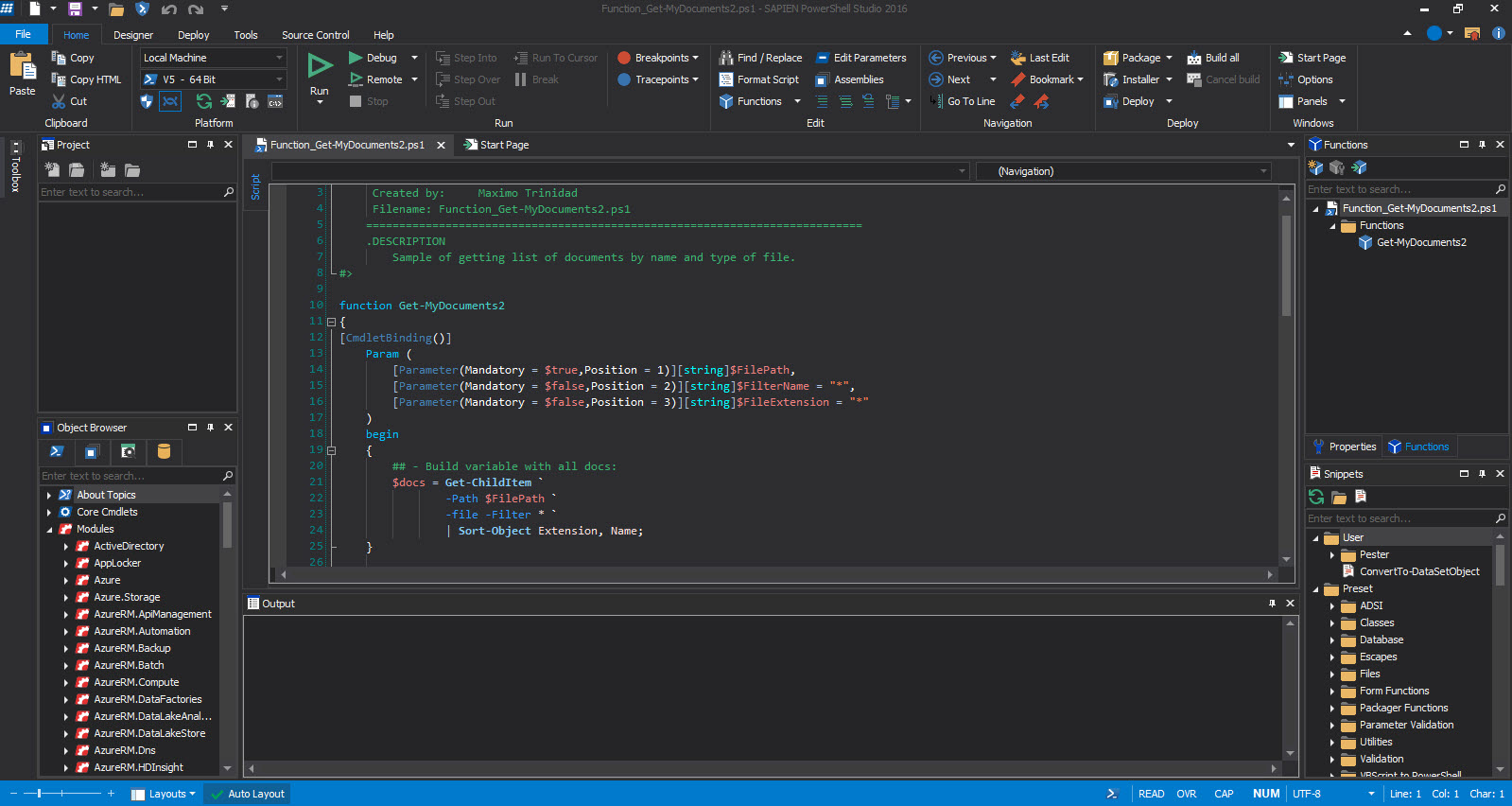The width and height of the screenshot is (1512, 806).
Task: Switch to the Deploy ribbon tab
Action: point(194,35)
